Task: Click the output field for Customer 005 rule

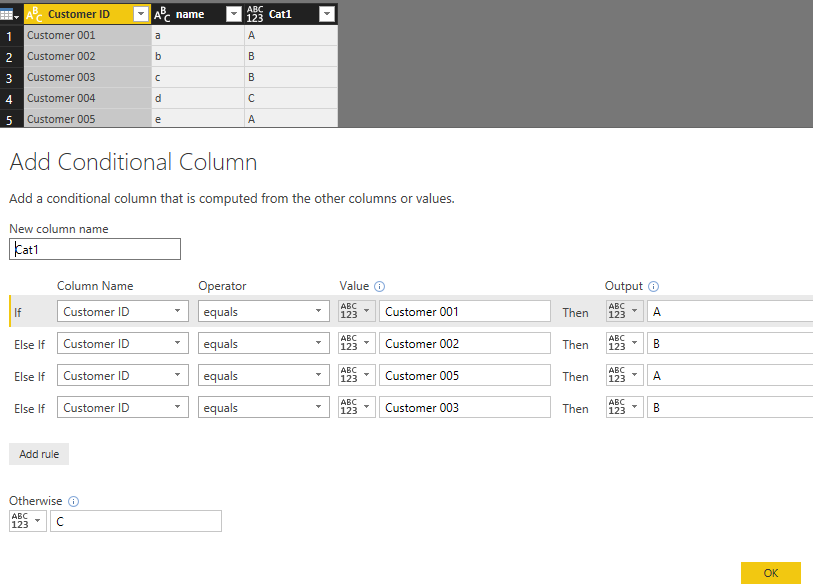Action: (x=730, y=375)
